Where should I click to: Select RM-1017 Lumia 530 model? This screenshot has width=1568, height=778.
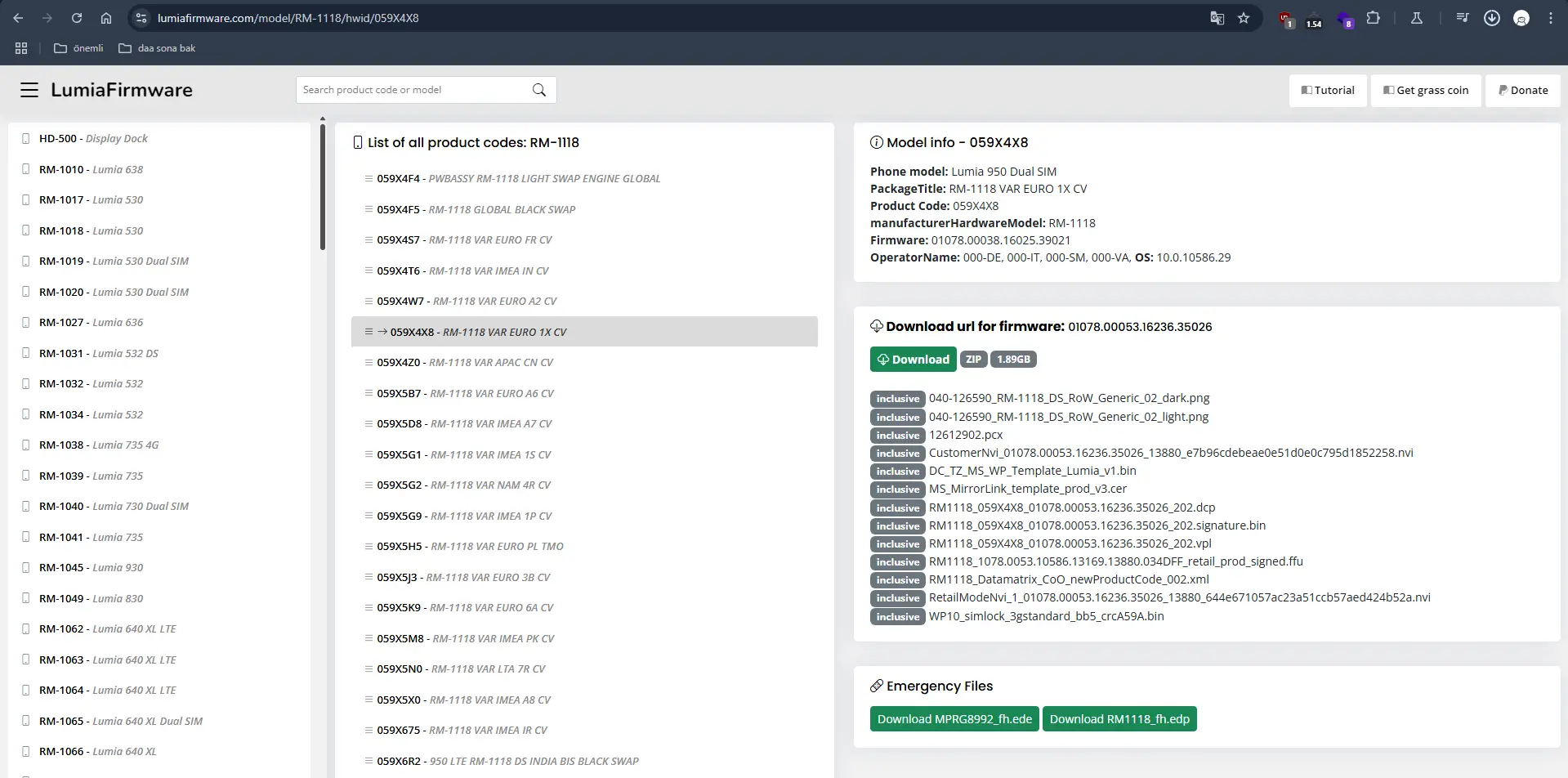click(91, 200)
